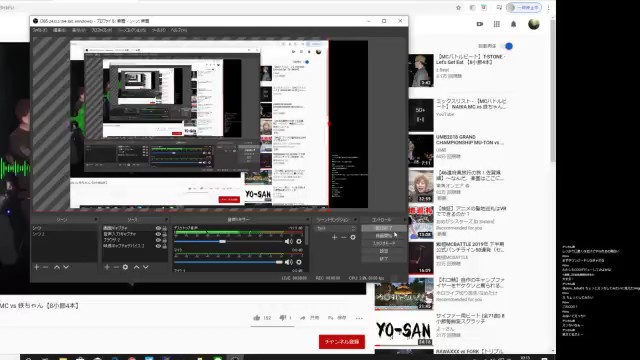Image resolution: width=640 pixels, height=360 pixels.
Task: Click the red channel subscribe button
Action: point(342,342)
